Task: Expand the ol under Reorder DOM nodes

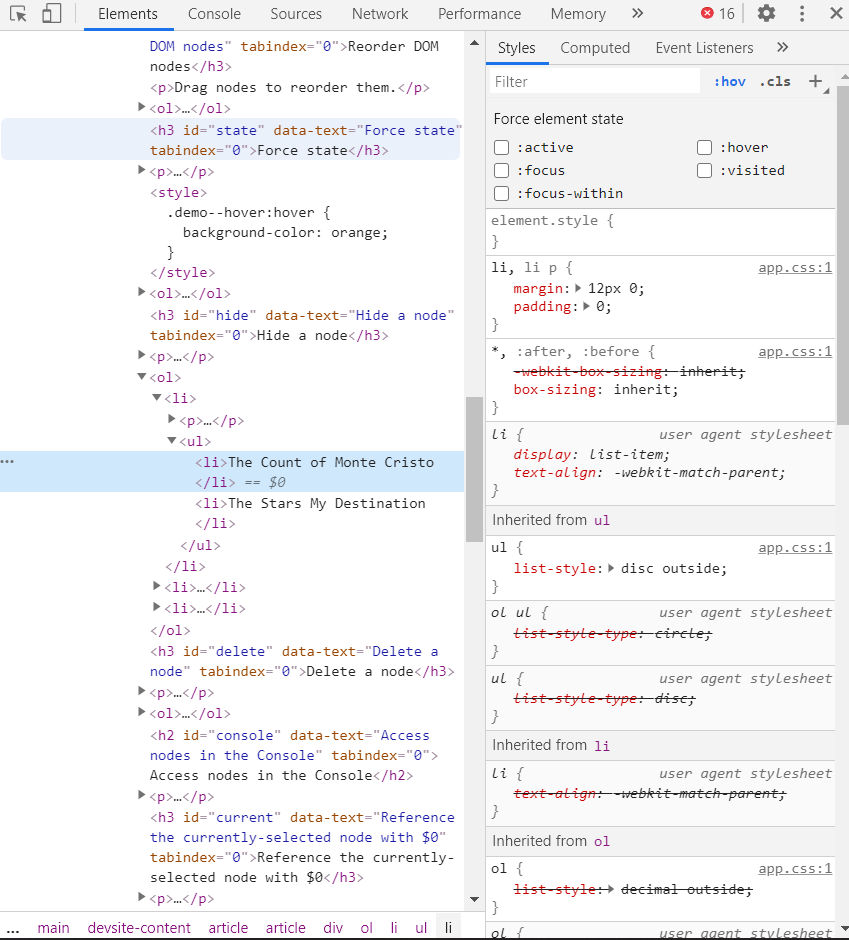Action: [142, 107]
